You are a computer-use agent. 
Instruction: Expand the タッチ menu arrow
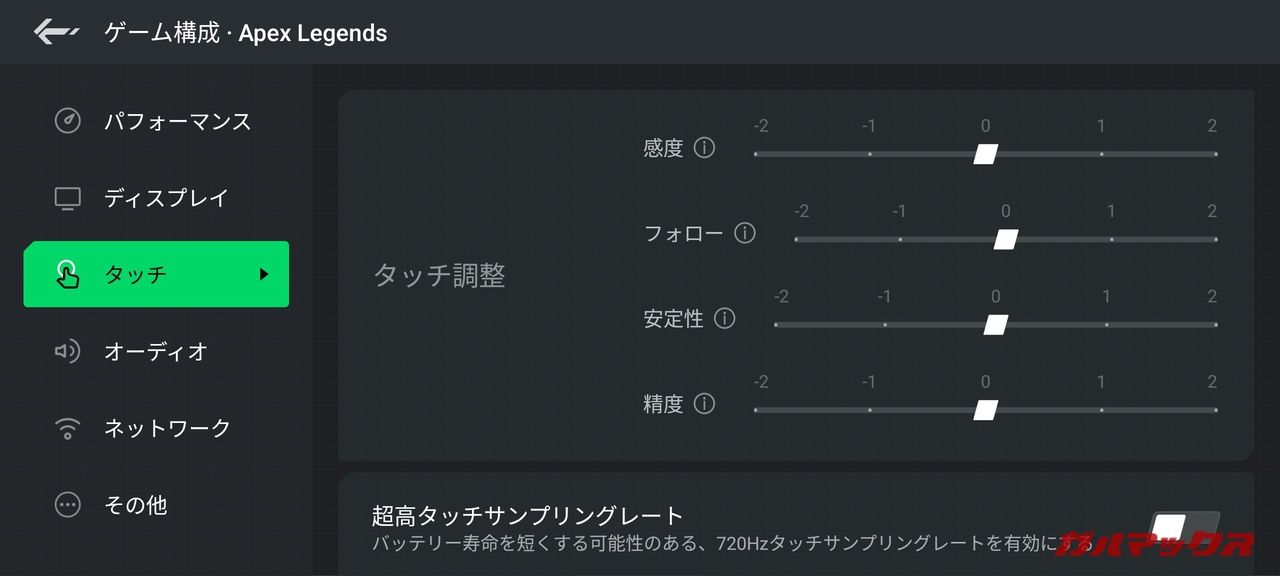[x=264, y=274]
